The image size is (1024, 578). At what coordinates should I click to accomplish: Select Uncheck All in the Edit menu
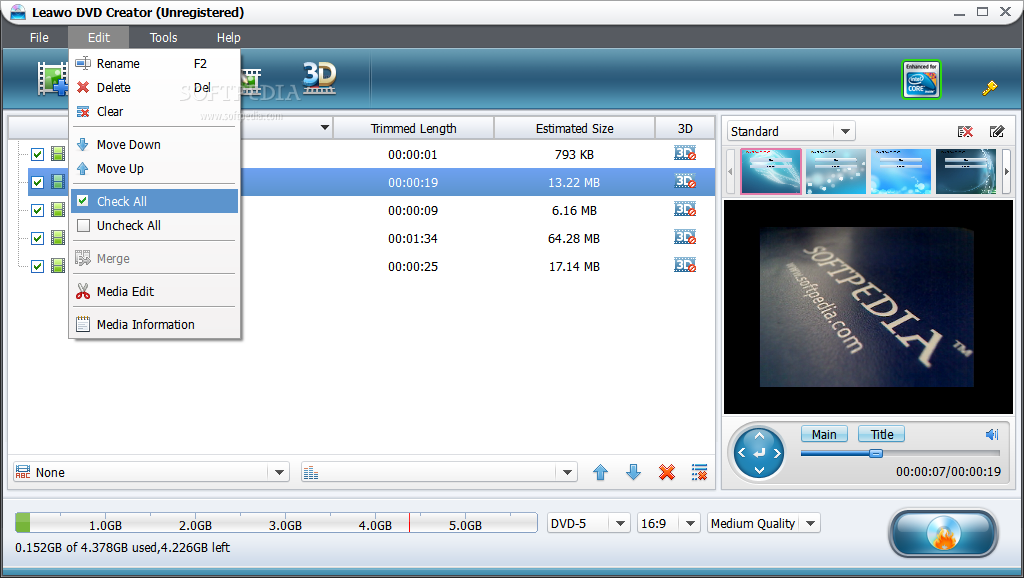pos(154,225)
